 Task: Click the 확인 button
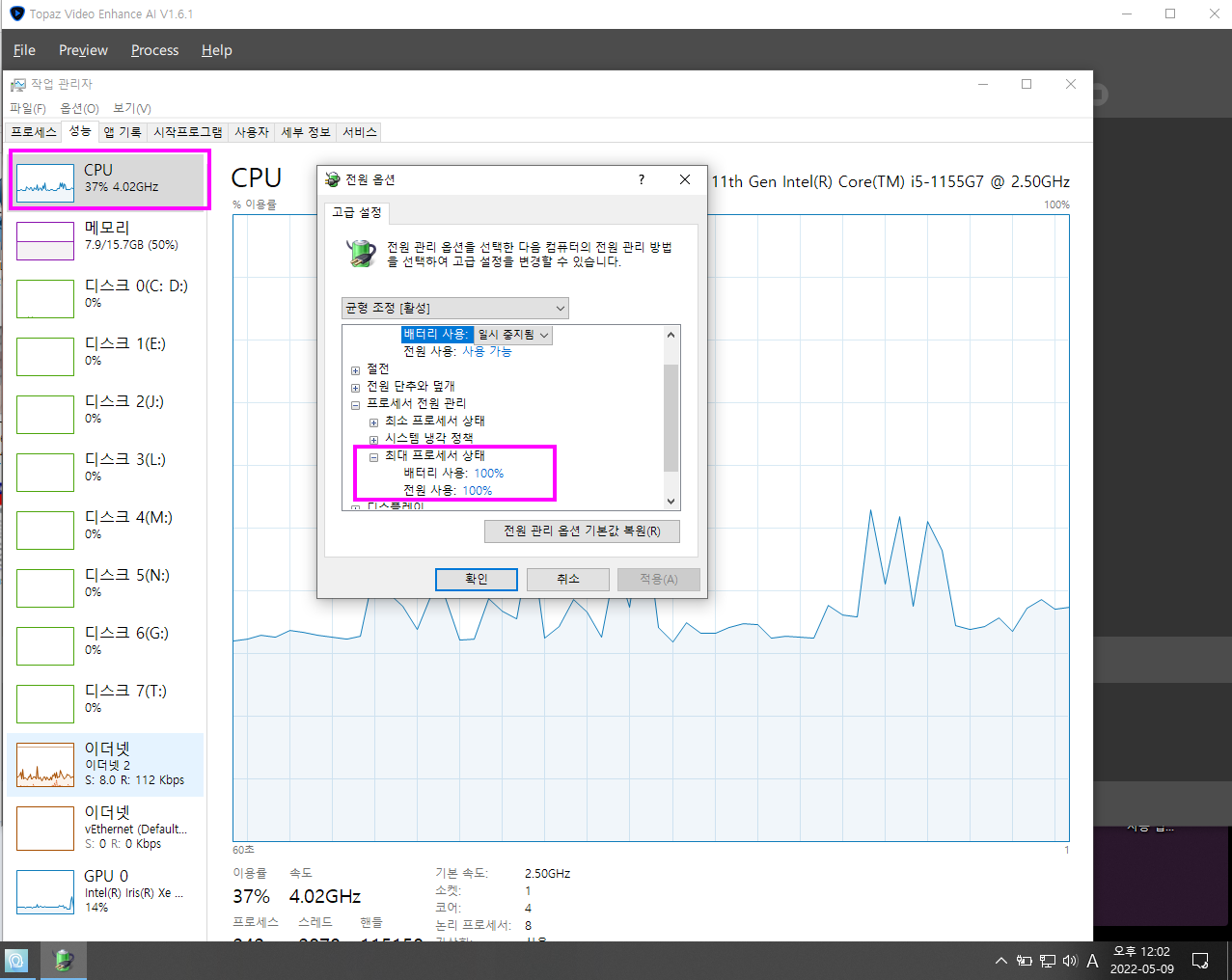coord(477,579)
